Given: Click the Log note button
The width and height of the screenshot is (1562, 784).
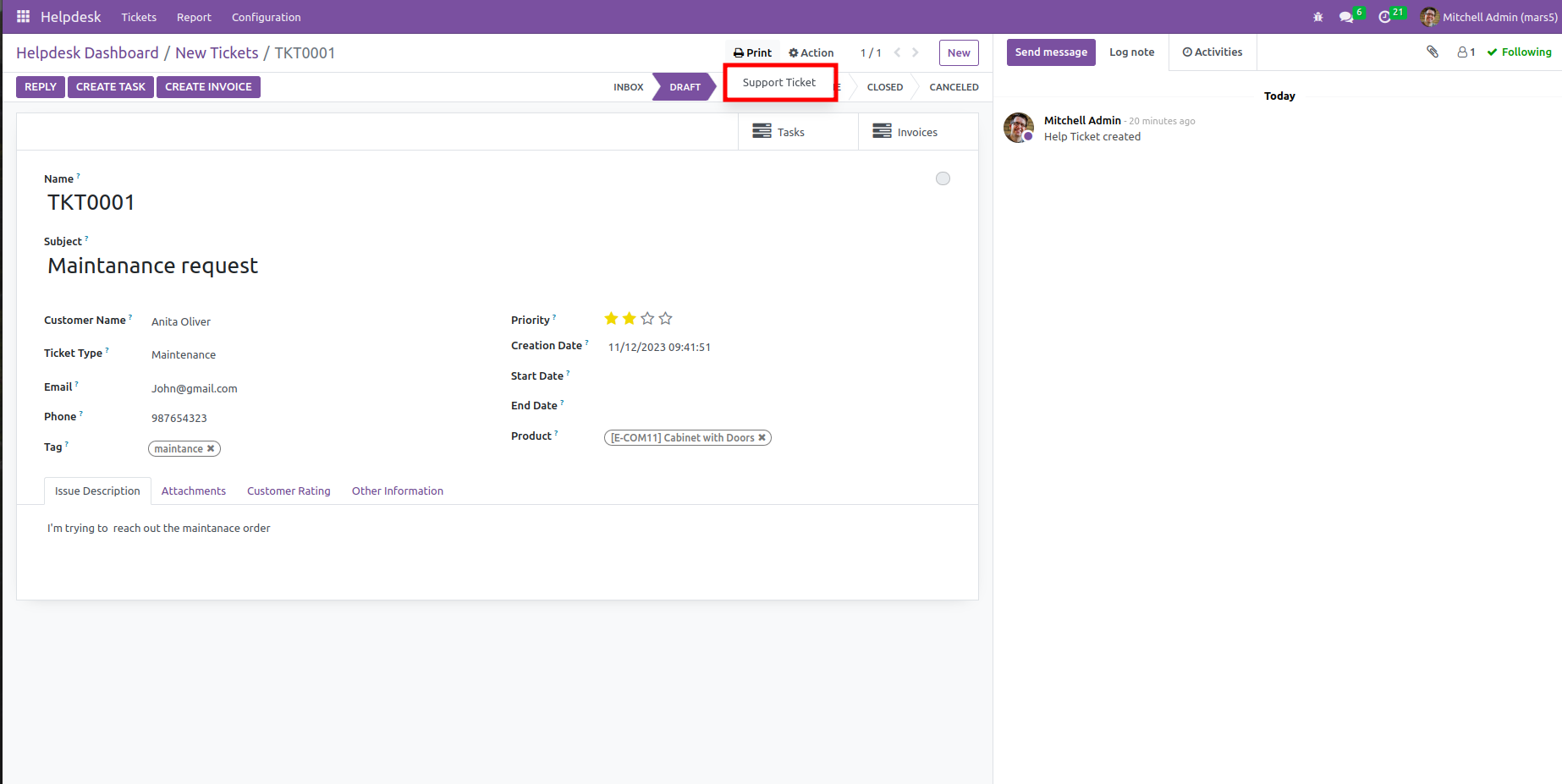Looking at the screenshot, I should 1132,52.
